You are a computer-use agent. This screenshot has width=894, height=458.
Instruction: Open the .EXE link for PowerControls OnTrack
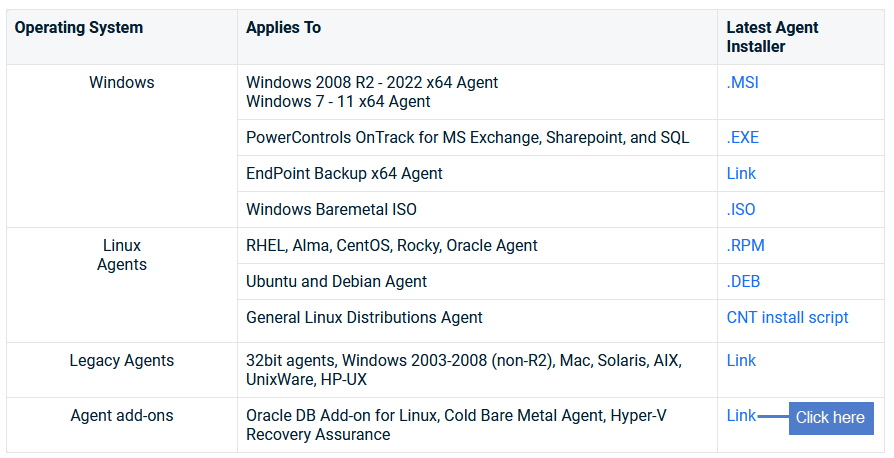742,137
